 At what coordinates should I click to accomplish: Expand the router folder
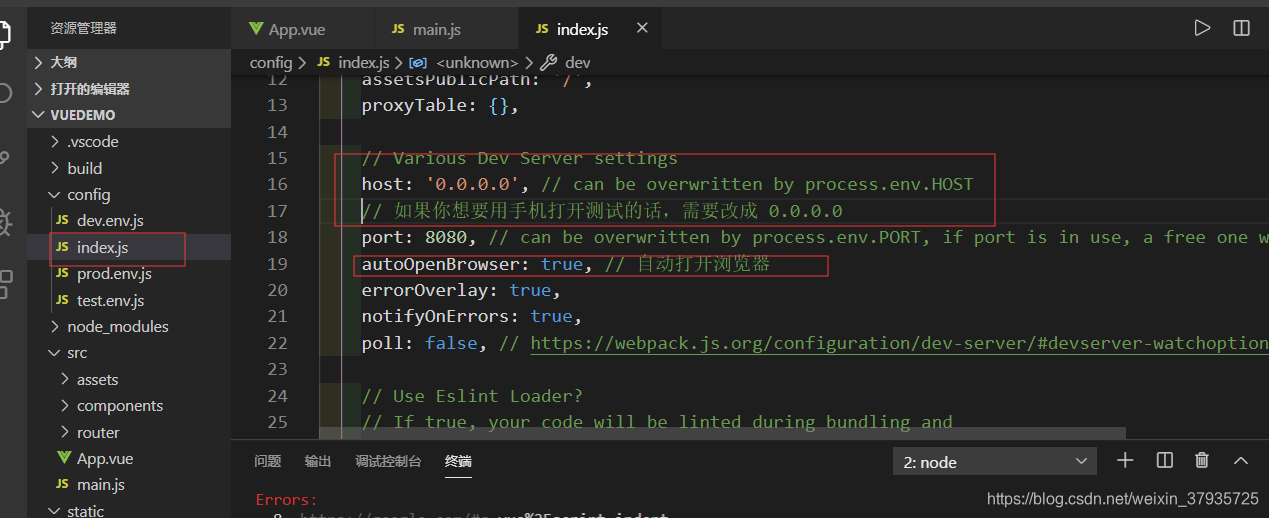pos(130,432)
